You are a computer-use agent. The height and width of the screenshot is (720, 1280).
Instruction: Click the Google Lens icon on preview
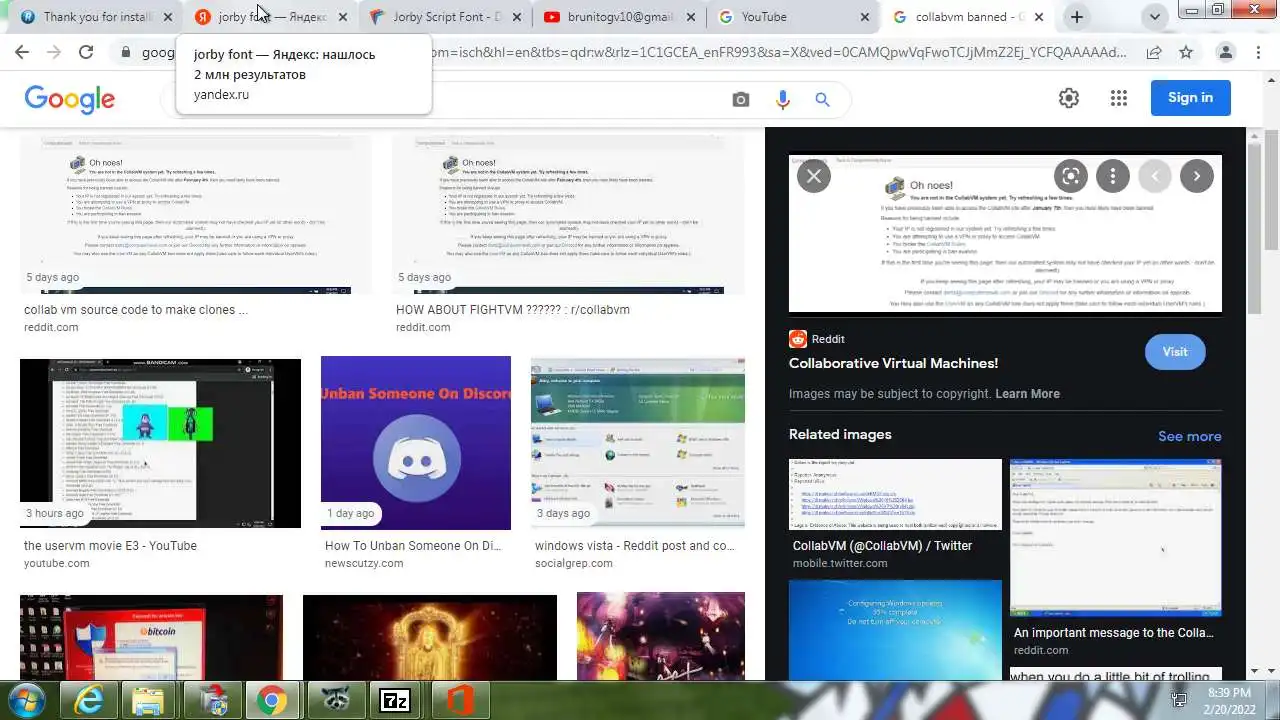coord(1071,176)
